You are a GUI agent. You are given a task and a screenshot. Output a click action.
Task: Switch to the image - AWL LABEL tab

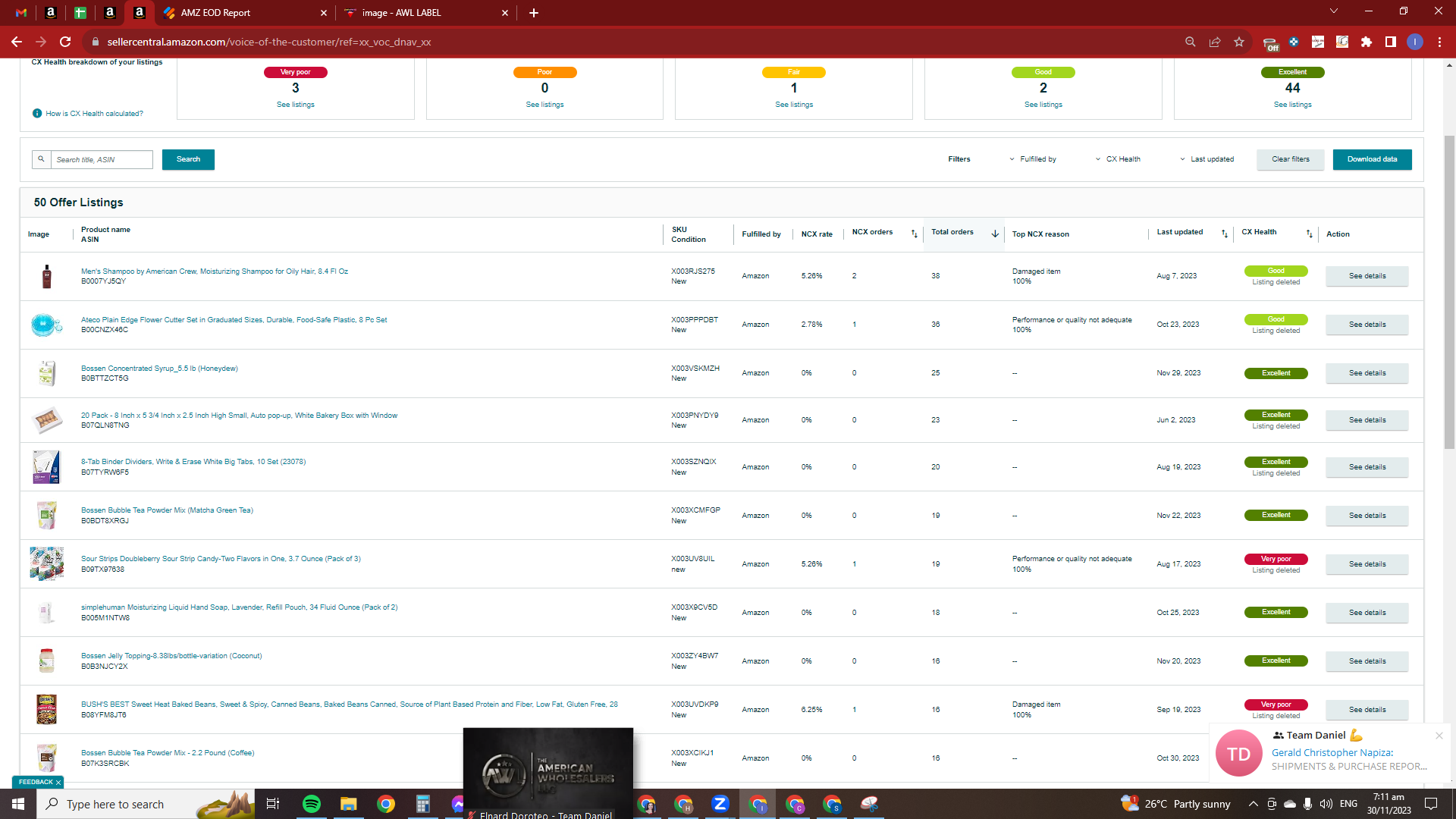pyautogui.click(x=426, y=13)
